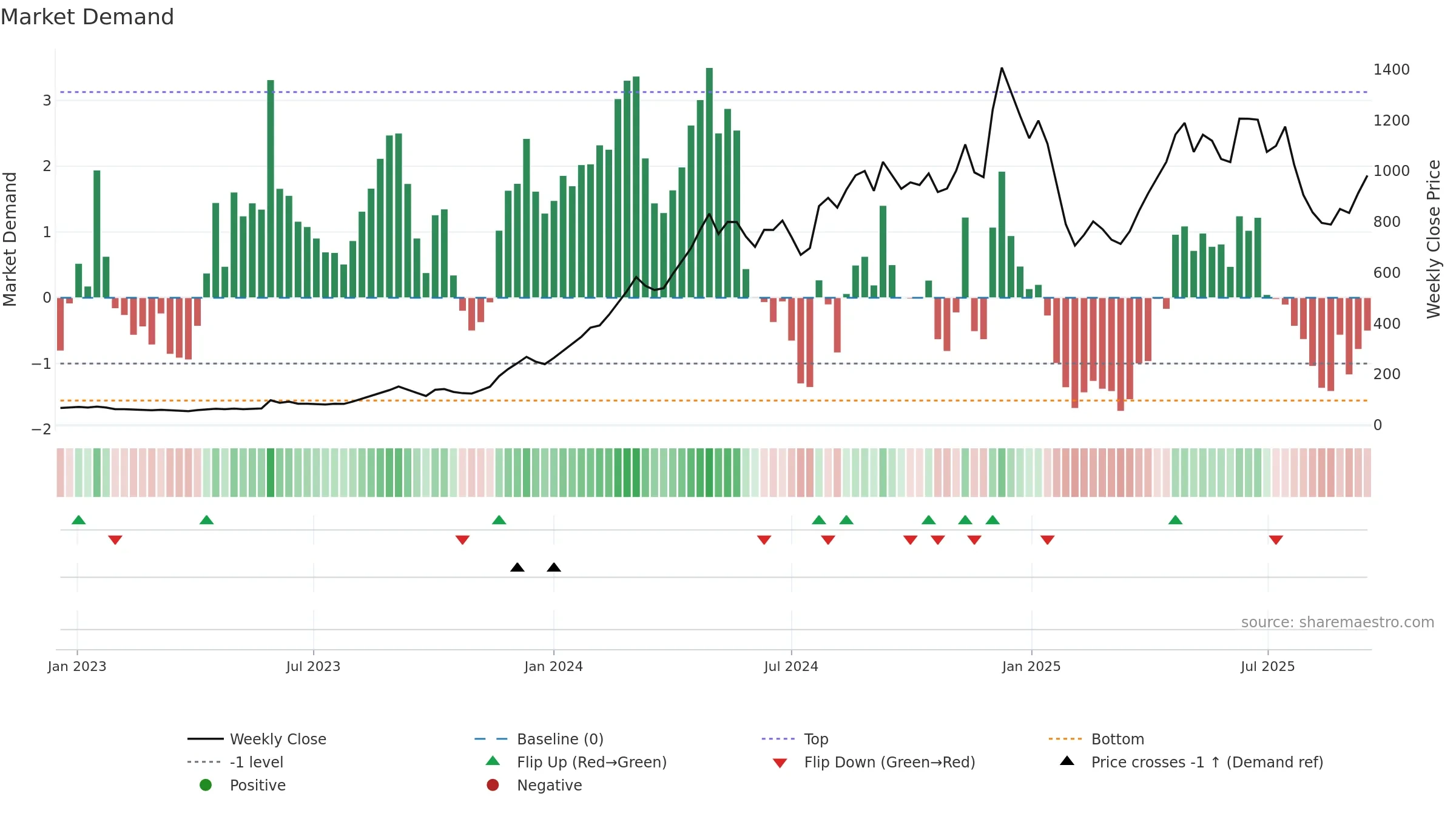The height and width of the screenshot is (819, 1456).
Task: Click the -1 level legend entry
Action: coord(235,762)
